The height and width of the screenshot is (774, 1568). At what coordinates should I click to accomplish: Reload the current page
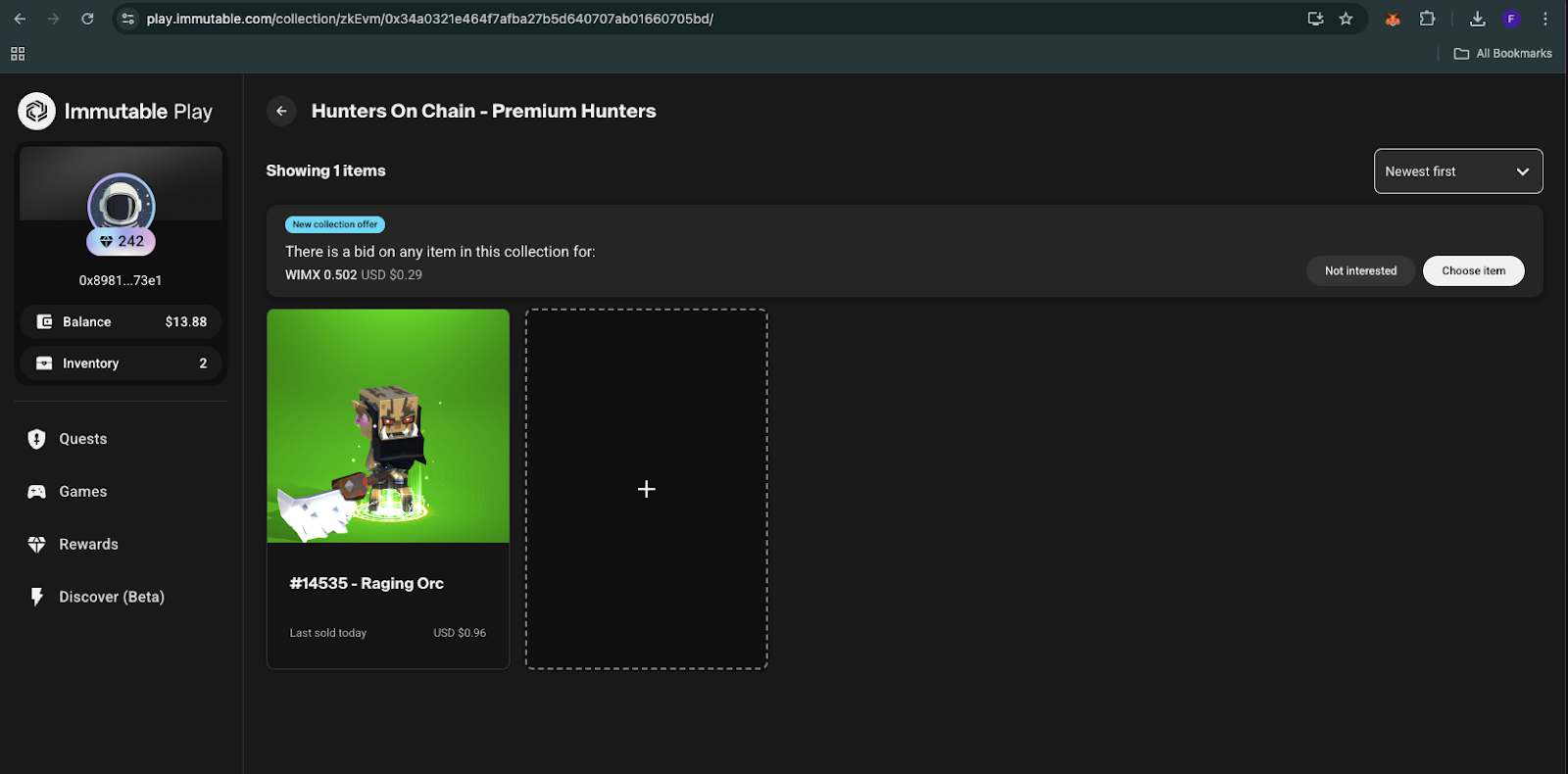click(87, 19)
